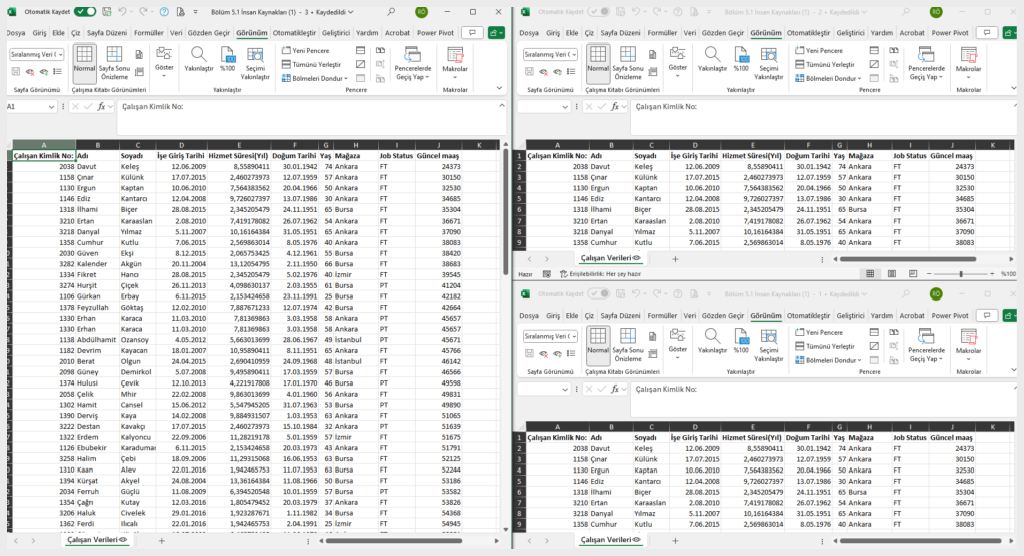
Task: Click the Save icon in the left window
Action: tap(106, 12)
